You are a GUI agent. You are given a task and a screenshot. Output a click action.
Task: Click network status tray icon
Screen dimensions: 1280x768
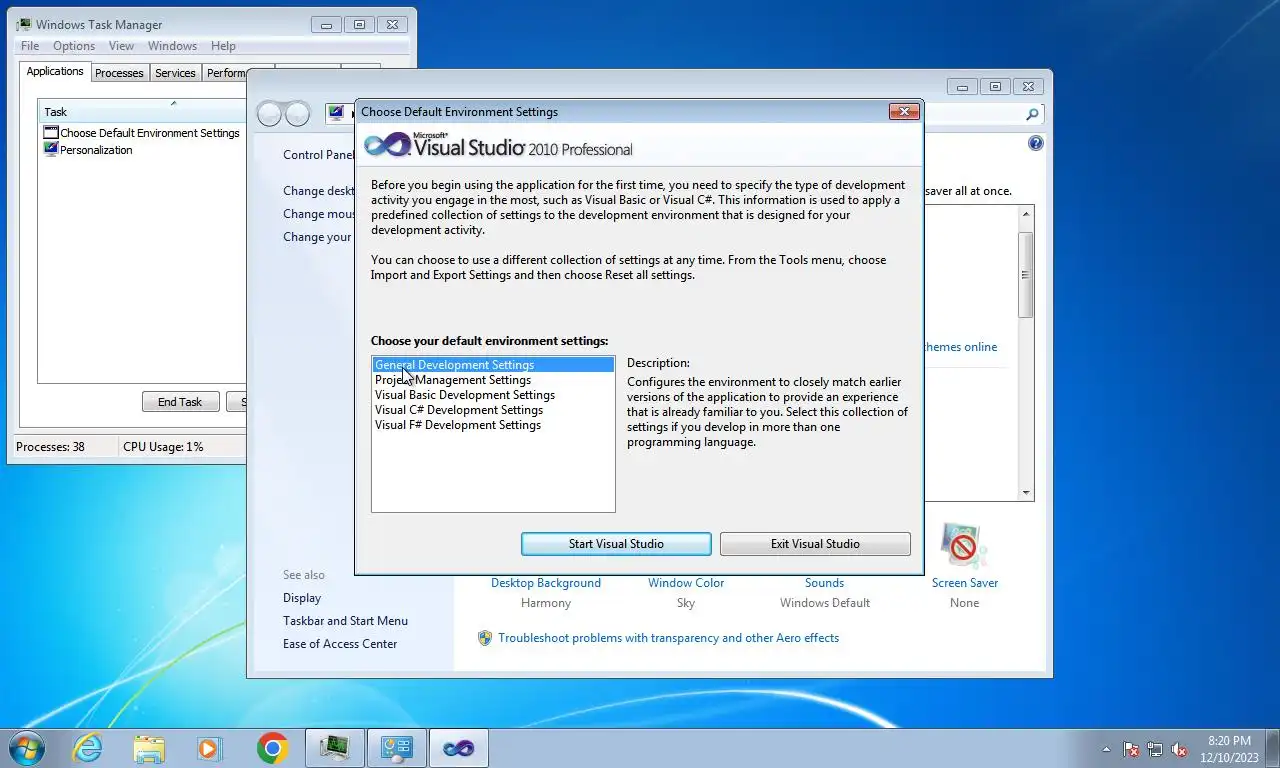pyautogui.click(x=1155, y=749)
